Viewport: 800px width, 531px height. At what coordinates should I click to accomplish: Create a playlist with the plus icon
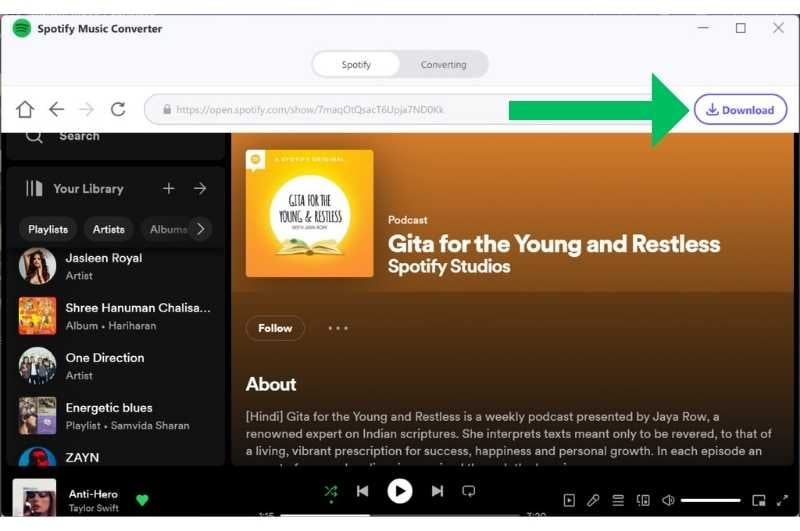coord(168,189)
